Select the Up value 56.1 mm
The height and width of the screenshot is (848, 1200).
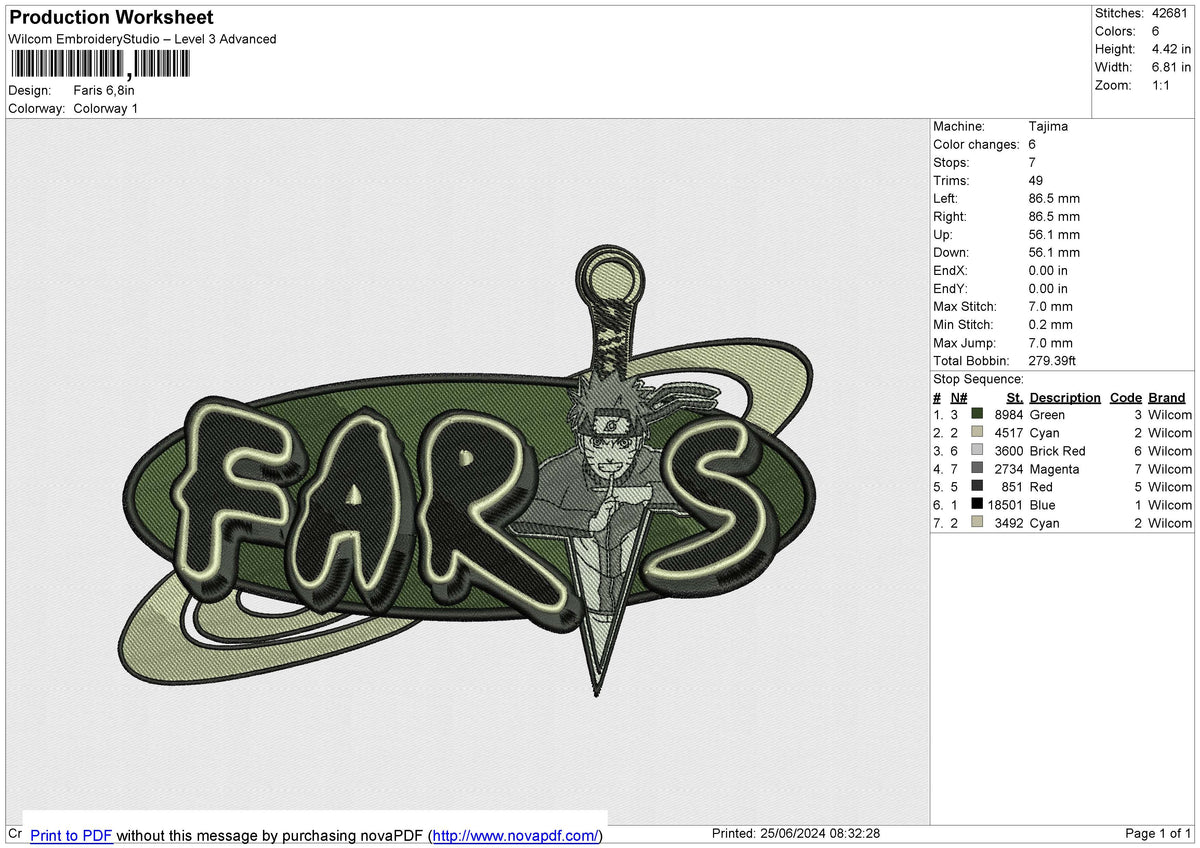click(x=1054, y=235)
